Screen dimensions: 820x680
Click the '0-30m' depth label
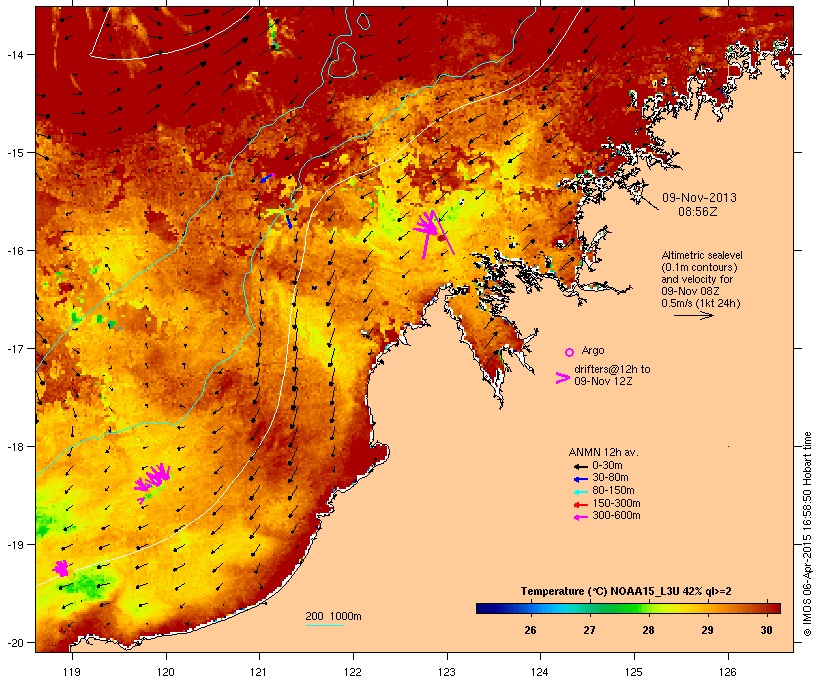click(607, 466)
